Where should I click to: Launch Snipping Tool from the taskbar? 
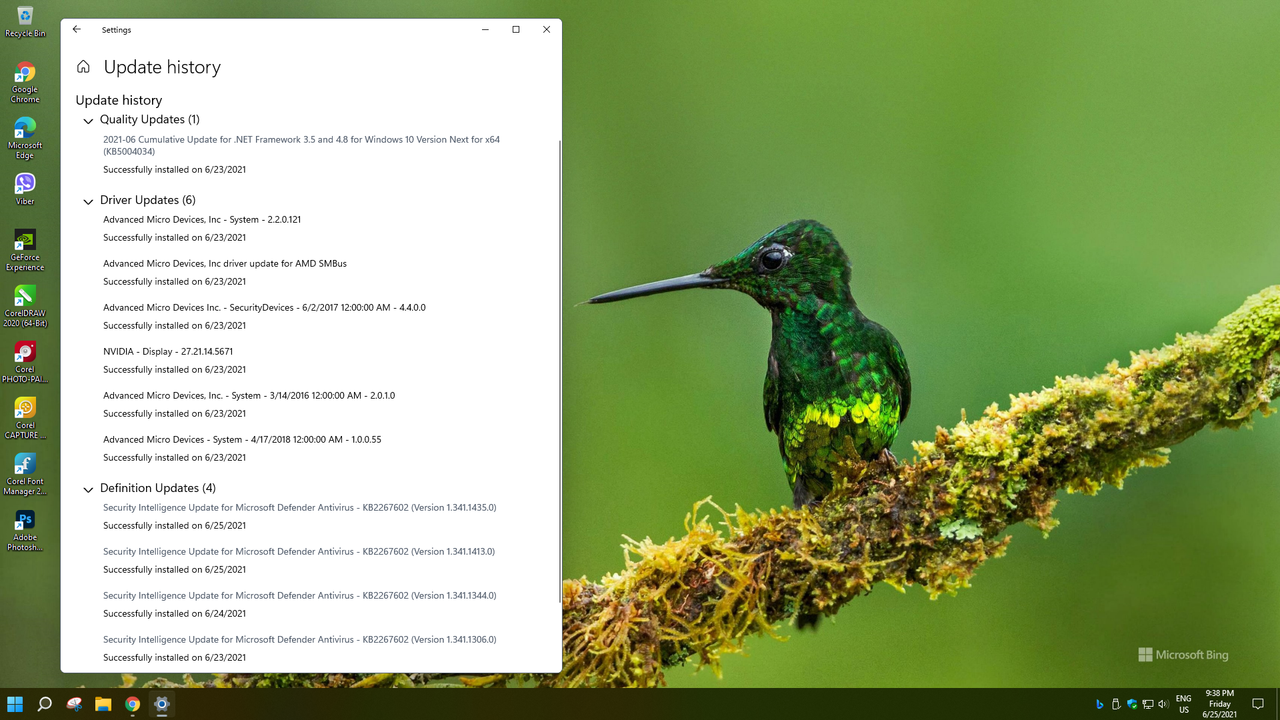point(74,704)
